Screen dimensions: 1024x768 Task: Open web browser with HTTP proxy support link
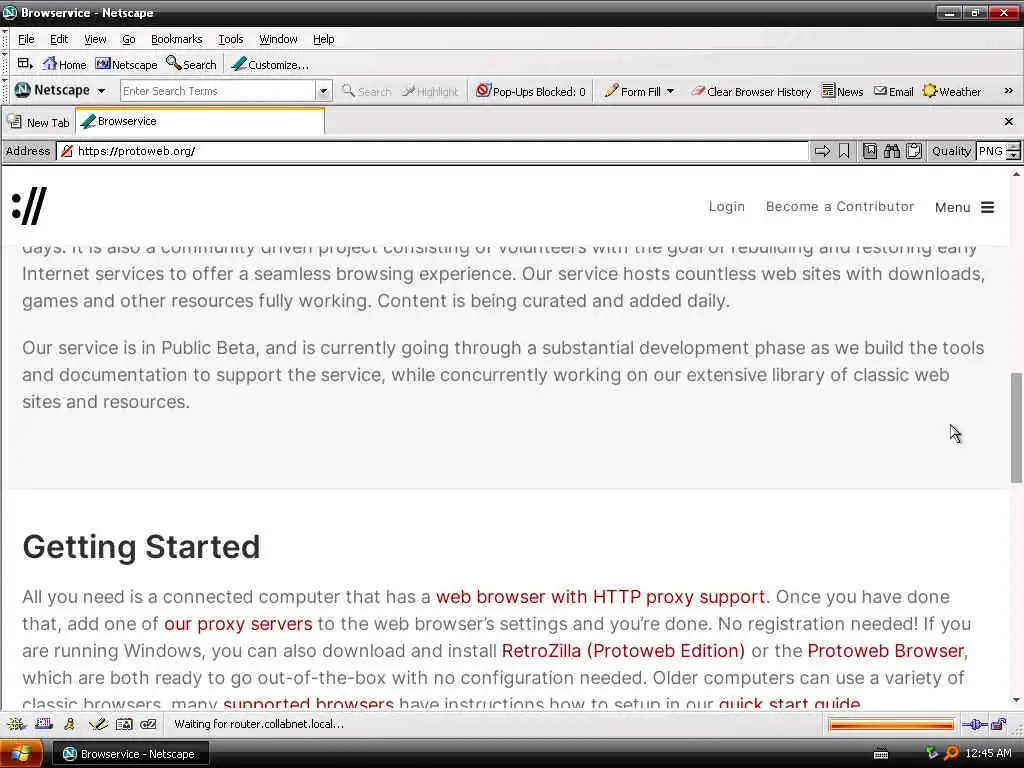tap(600, 596)
